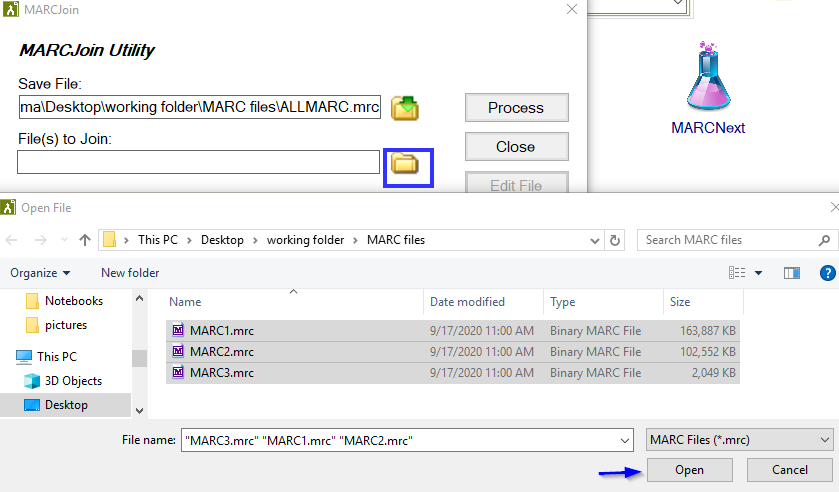This screenshot has width=839, height=492.
Task: Refresh the MARC files folder listing
Action: (615, 240)
